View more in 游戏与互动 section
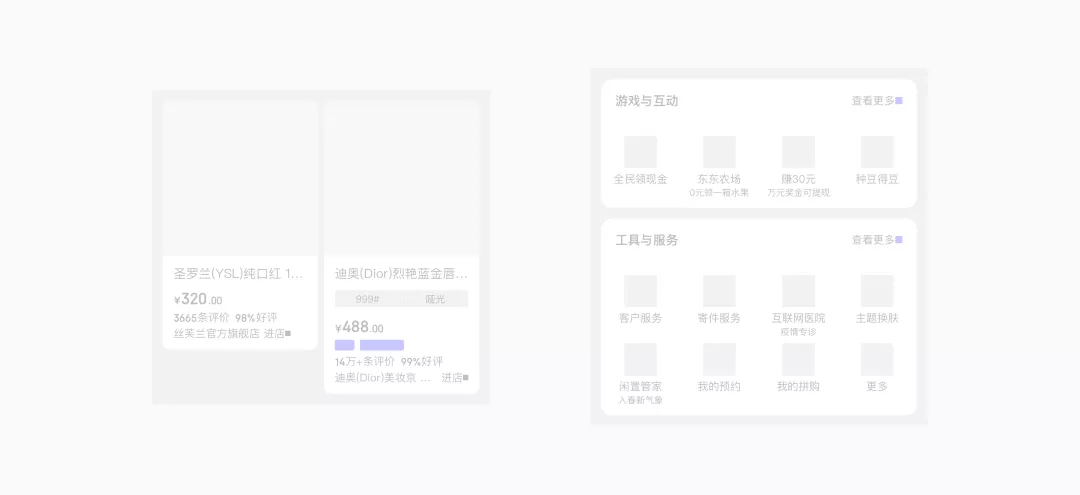 (877, 101)
